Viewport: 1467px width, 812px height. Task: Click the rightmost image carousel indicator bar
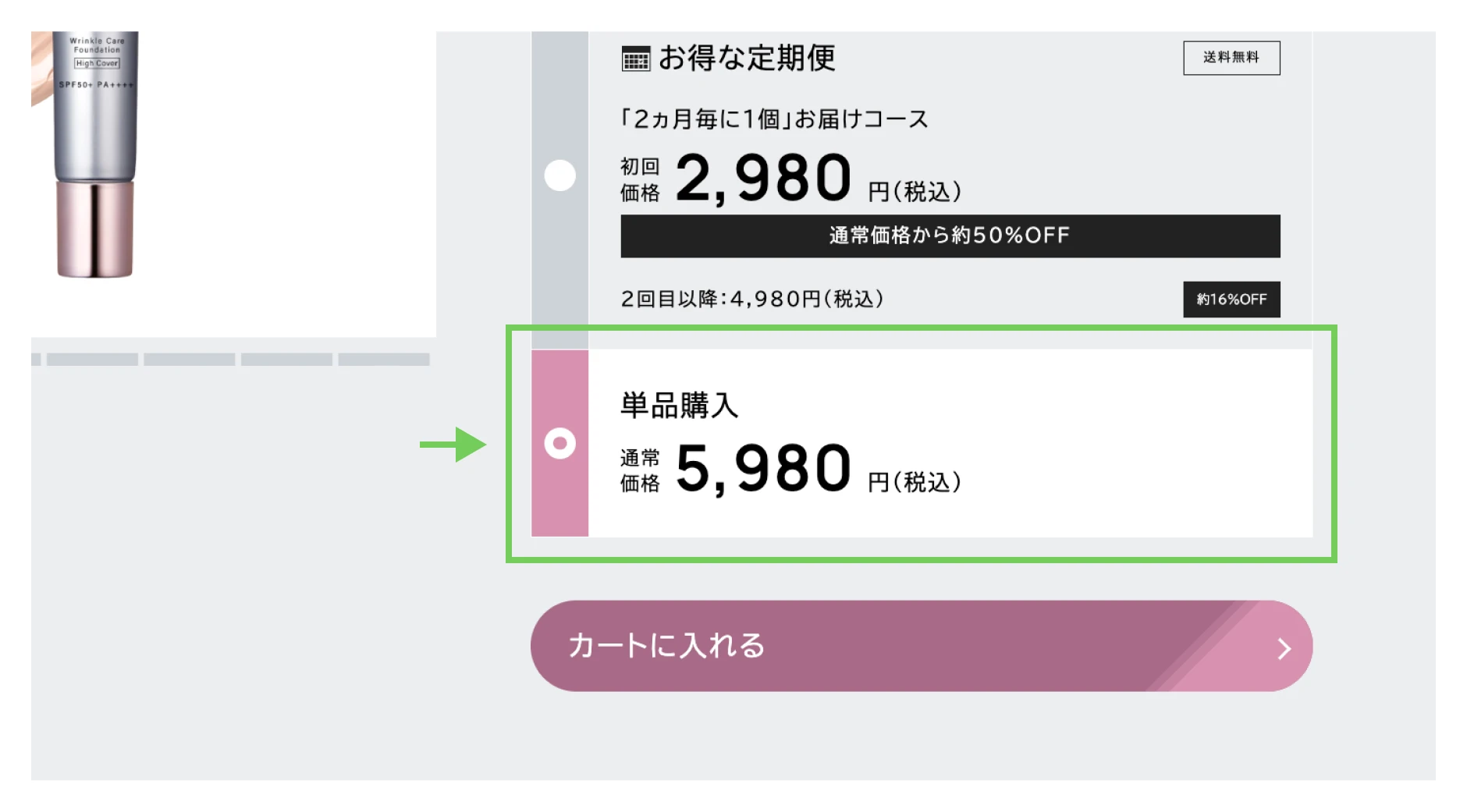pyautogui.click(x=383, y=360)
